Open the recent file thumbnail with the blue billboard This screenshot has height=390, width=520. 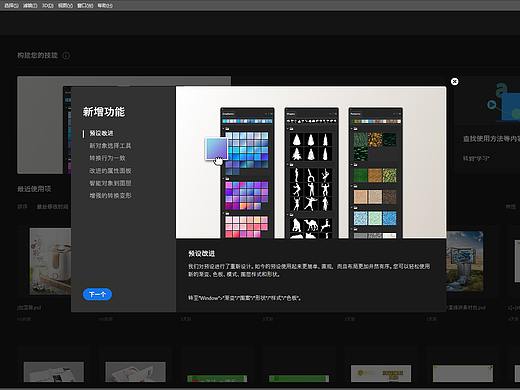pos(465,261)
